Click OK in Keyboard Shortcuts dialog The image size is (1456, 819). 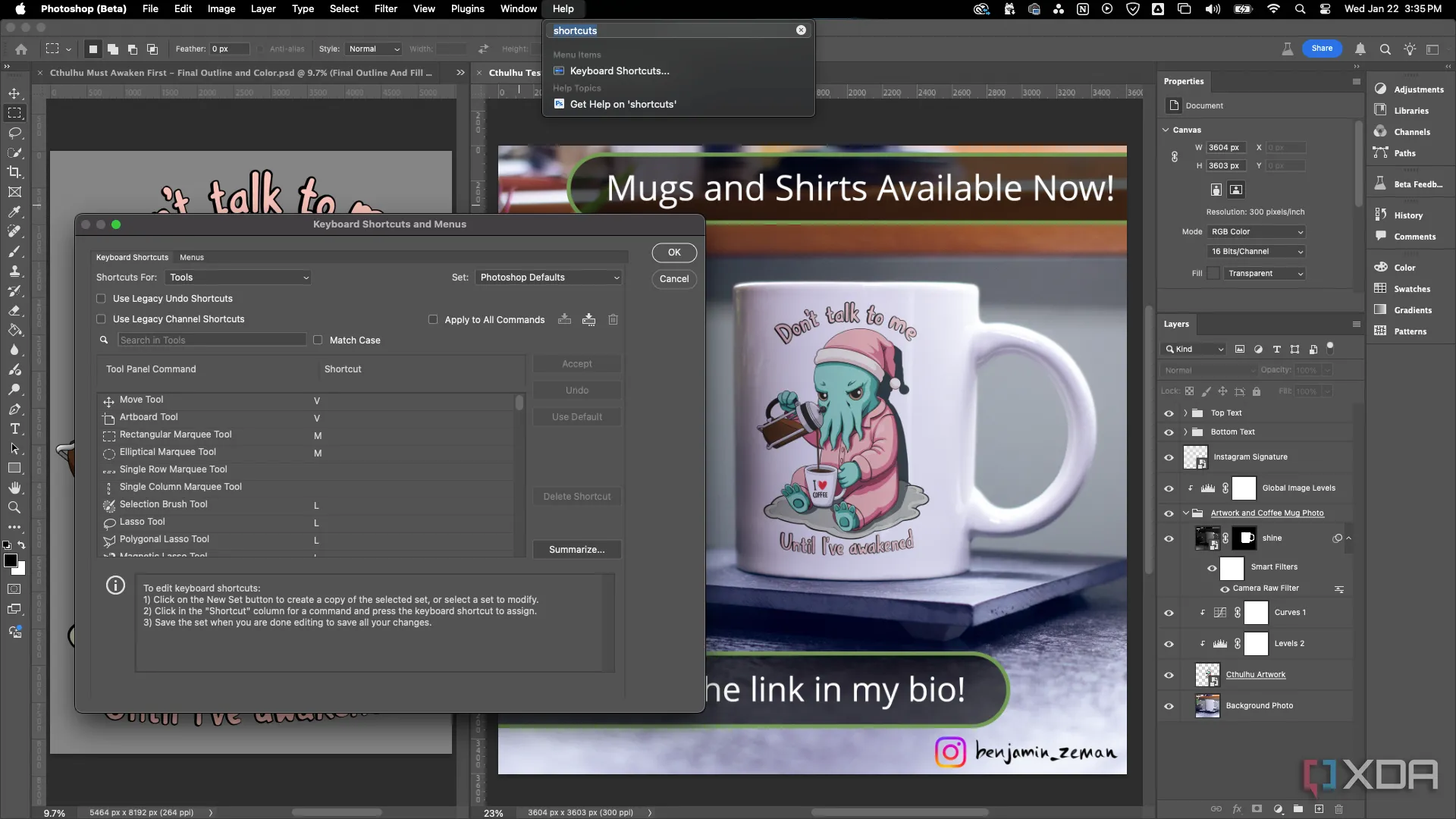(x=674, y=253)
